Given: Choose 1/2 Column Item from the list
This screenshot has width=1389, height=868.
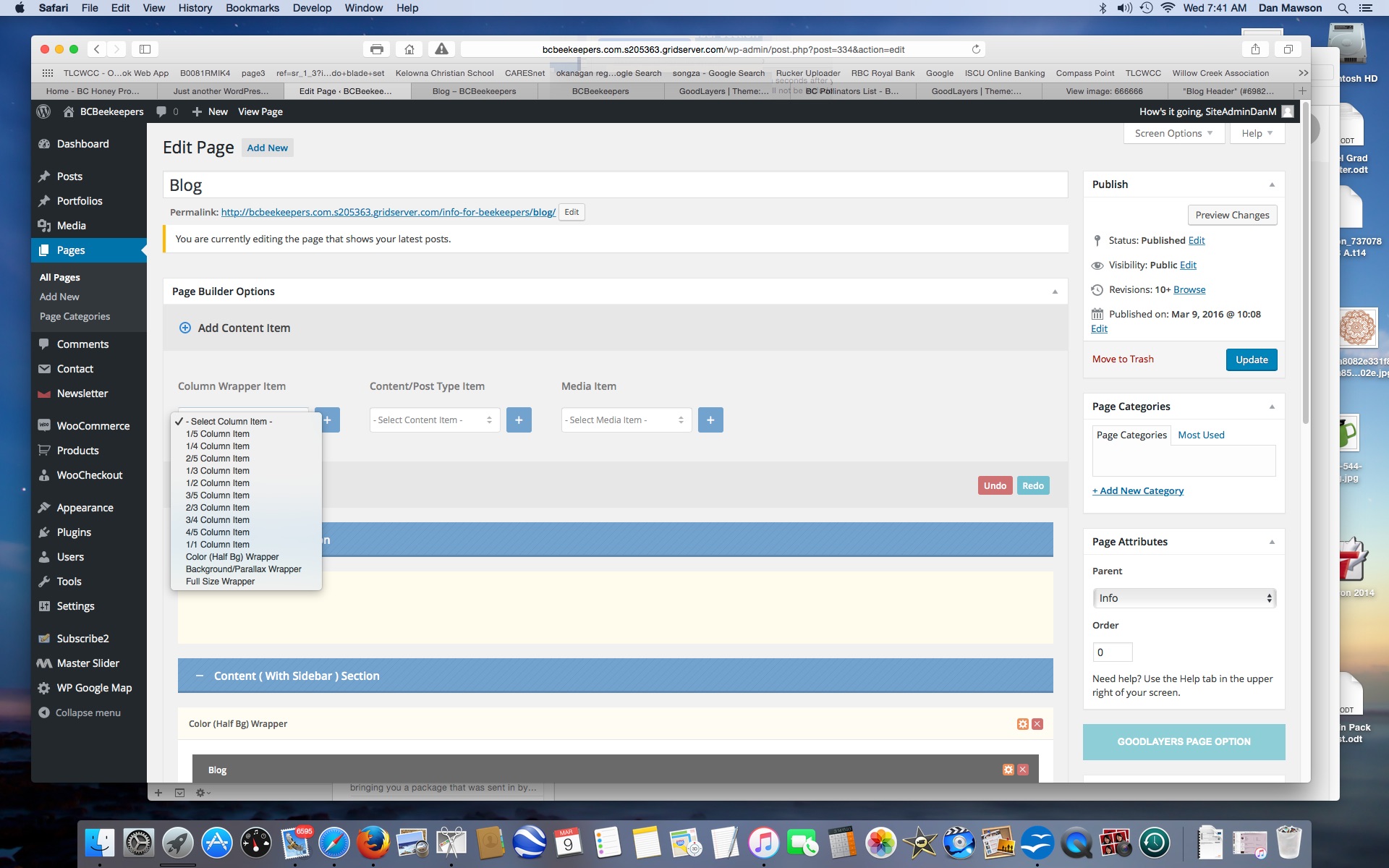Looking at the screenshot, I should (x=218, y=483).
